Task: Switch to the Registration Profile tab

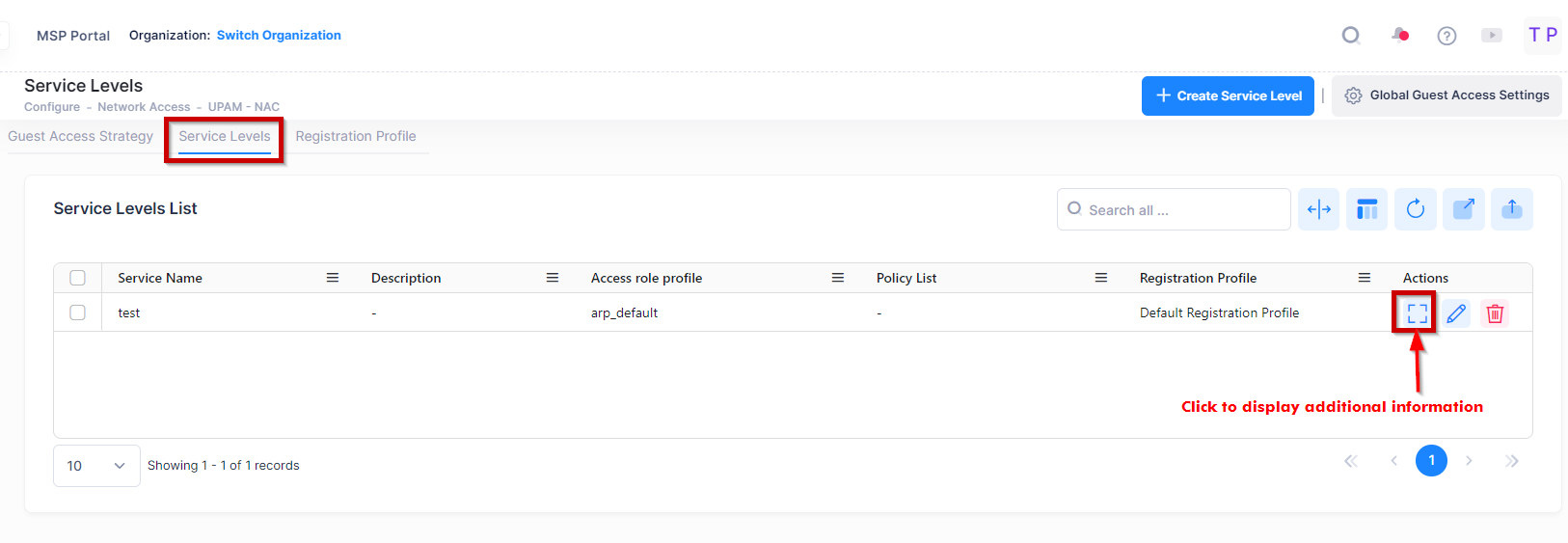Action: (x=356, y=136)
